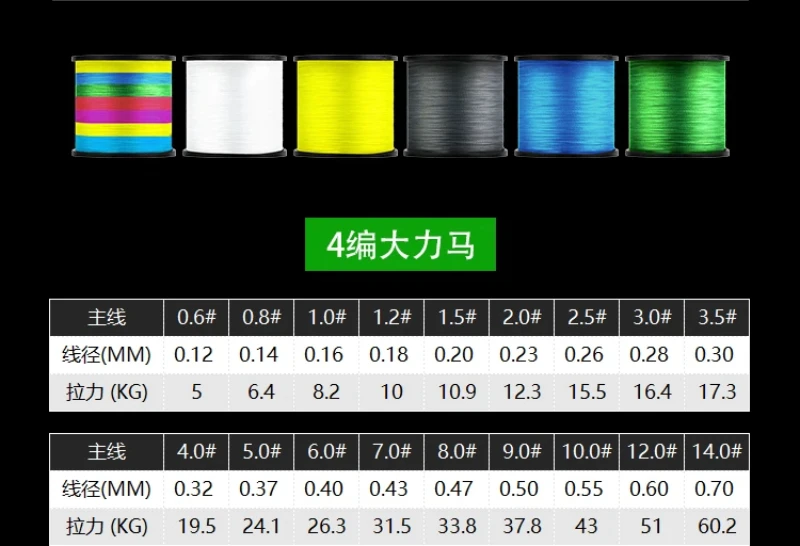The image size is (800, 546).
Task: Select the multicolor fishing line spool
Action: [123, 106]
